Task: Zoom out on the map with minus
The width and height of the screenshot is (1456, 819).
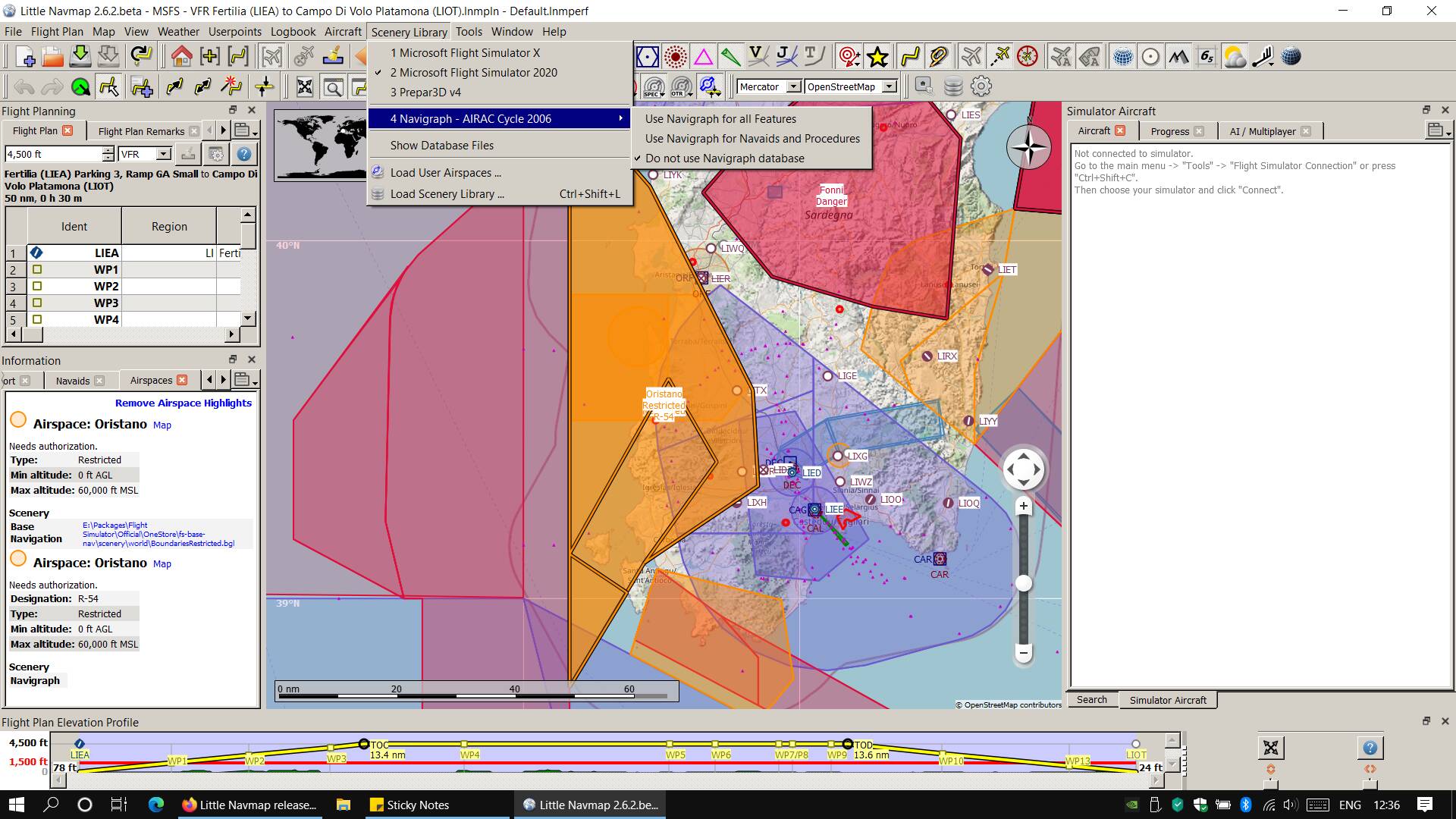Action: 1023,653
